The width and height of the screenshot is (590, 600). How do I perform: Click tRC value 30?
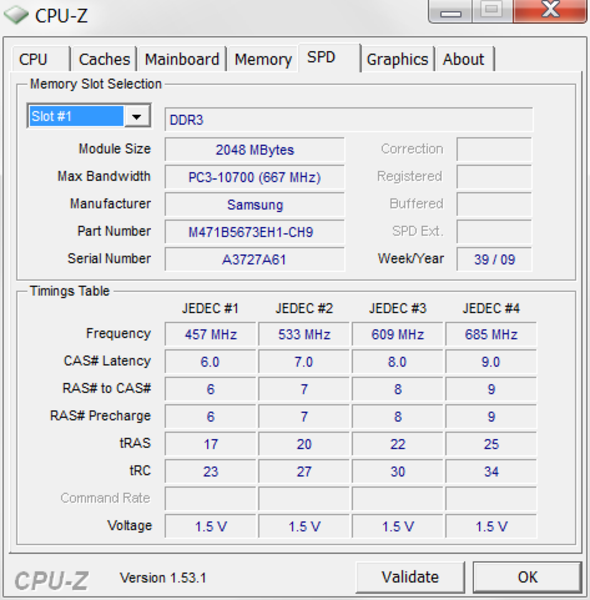click(x=398, y=472)
